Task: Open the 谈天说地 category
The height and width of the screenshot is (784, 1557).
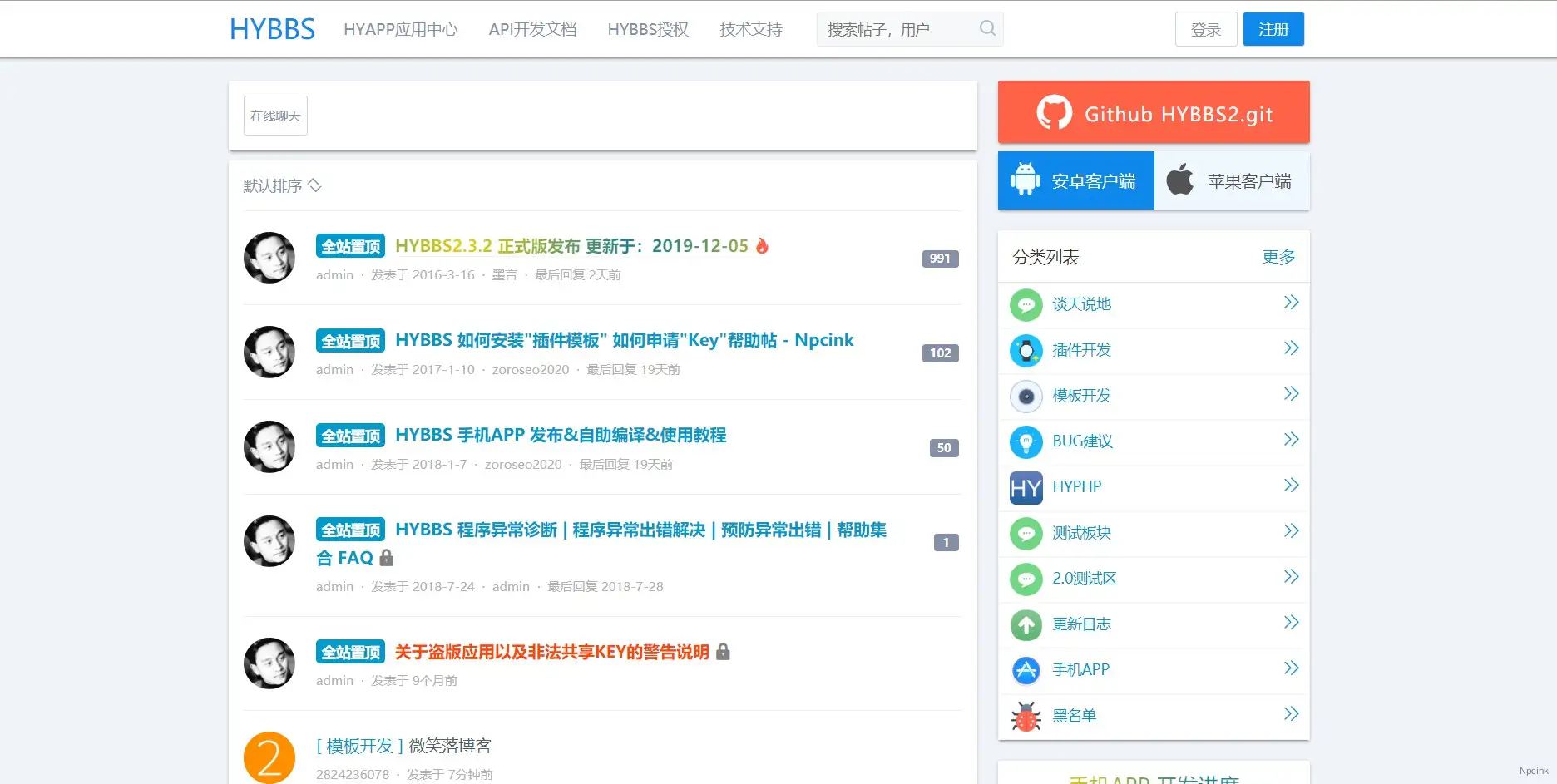Action: [x=1081, y=304]
